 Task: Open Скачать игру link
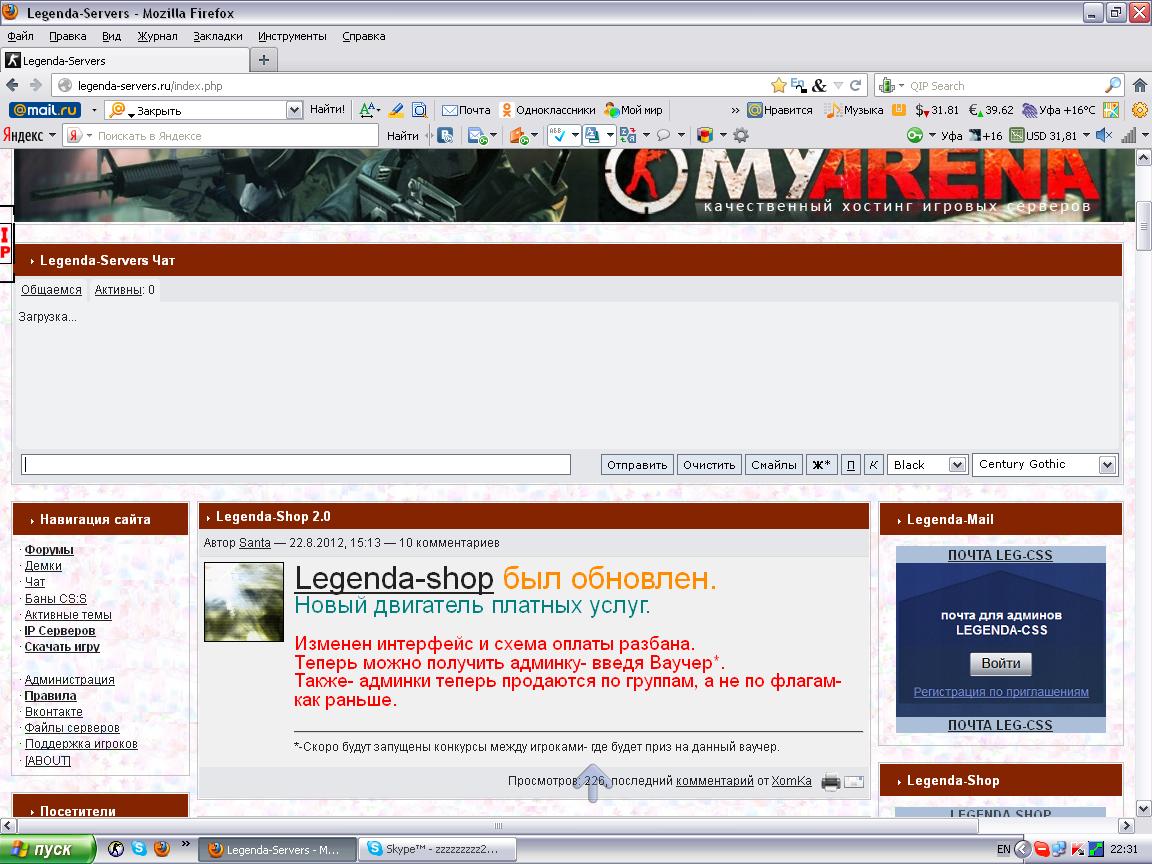pos(62,647)
